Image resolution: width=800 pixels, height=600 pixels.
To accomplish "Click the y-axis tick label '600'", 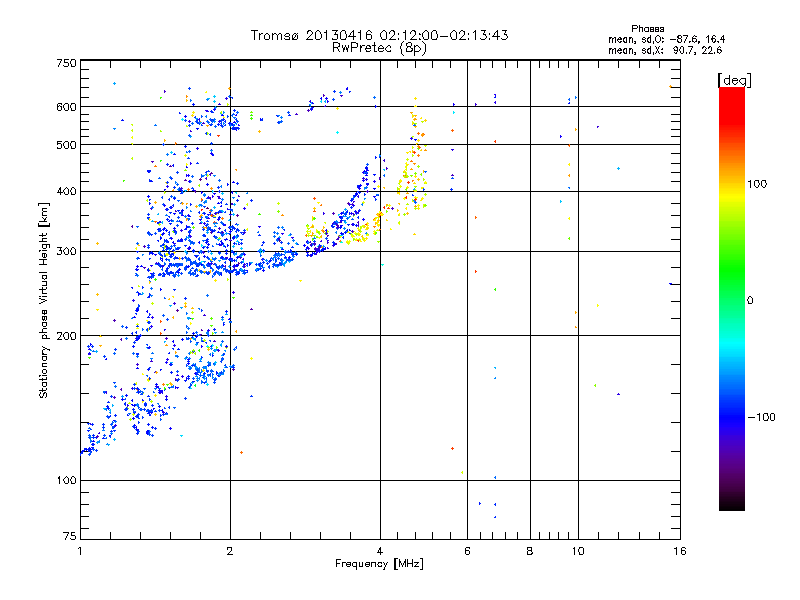I will coord(66,107).
